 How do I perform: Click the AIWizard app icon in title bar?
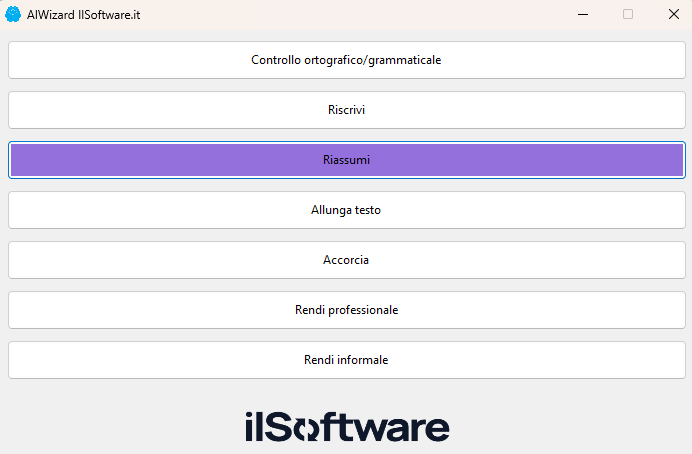[14, 14]
